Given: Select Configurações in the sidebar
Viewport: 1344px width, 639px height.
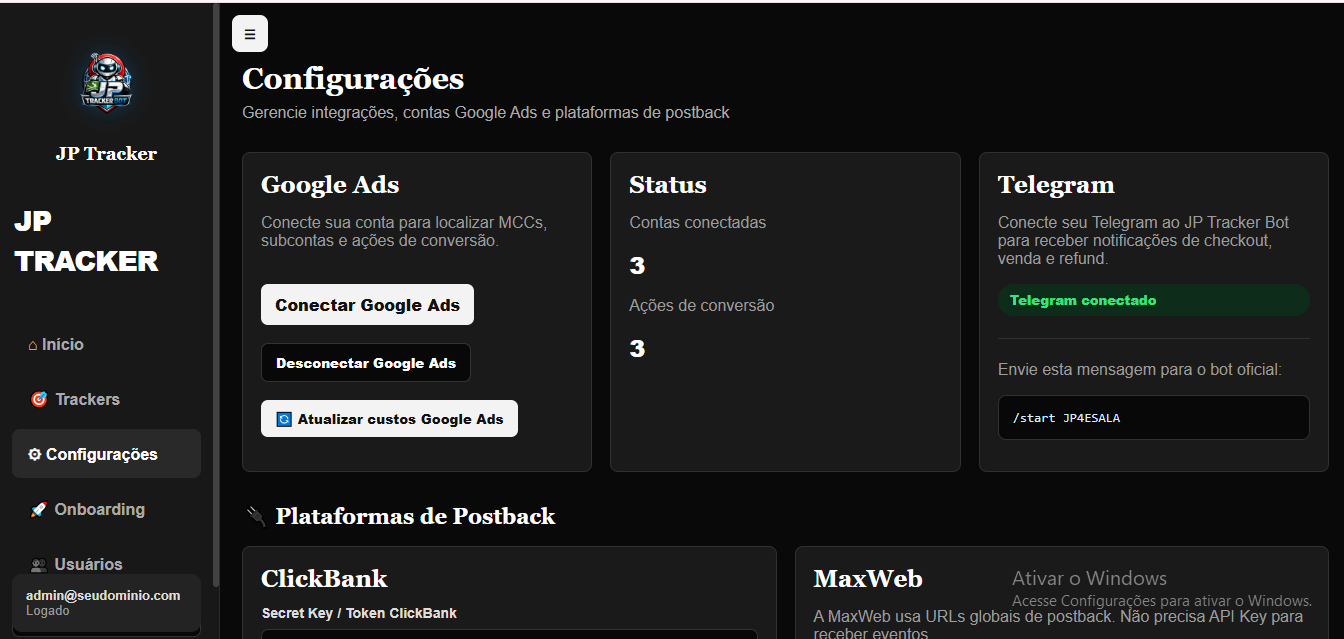Looking at the screenshot, I should [106, 454].
